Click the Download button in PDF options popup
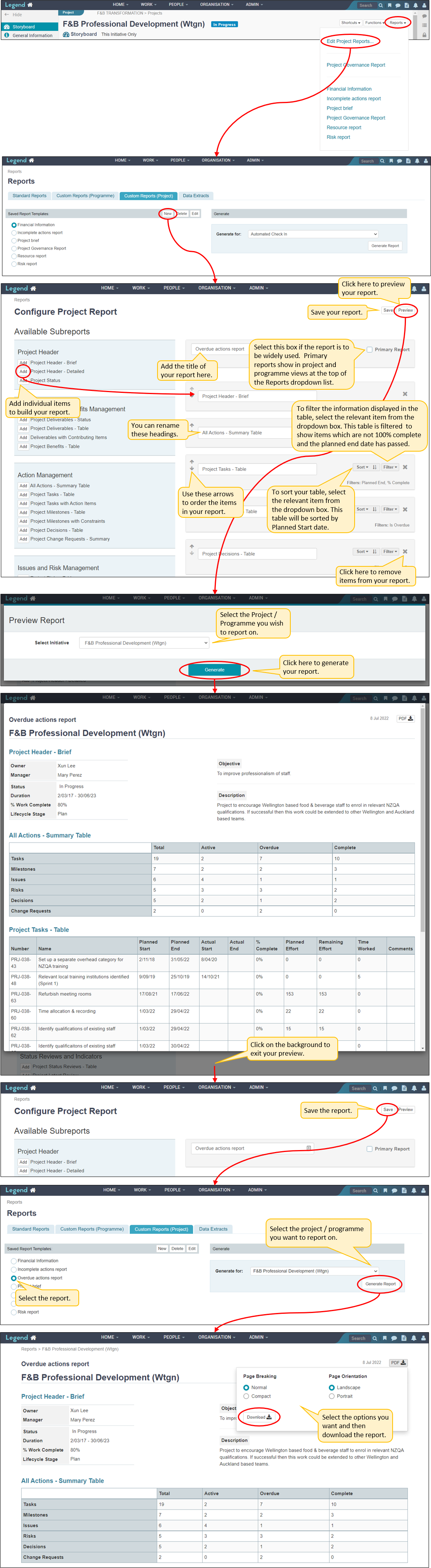The width and height of the screenshot is (431, 1568). point(259,1417)
